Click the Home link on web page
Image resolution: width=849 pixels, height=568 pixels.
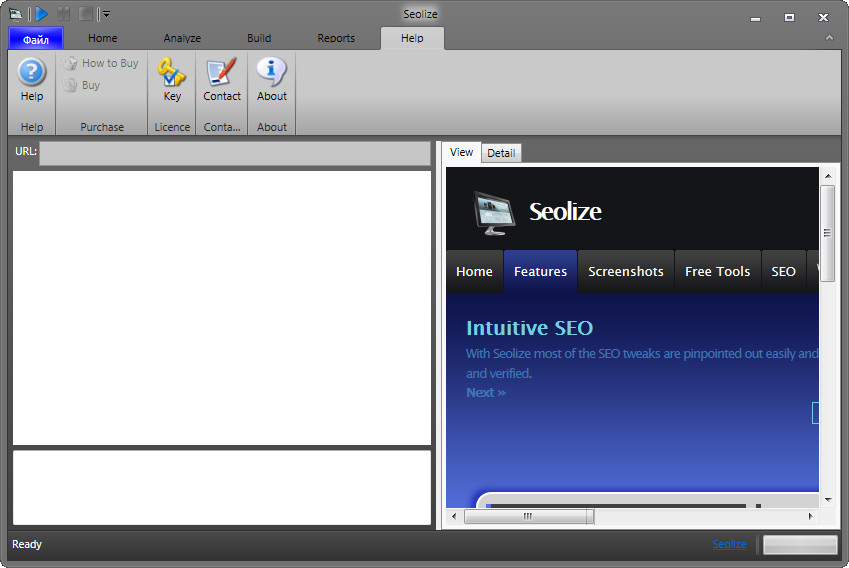tap(474, 271)
